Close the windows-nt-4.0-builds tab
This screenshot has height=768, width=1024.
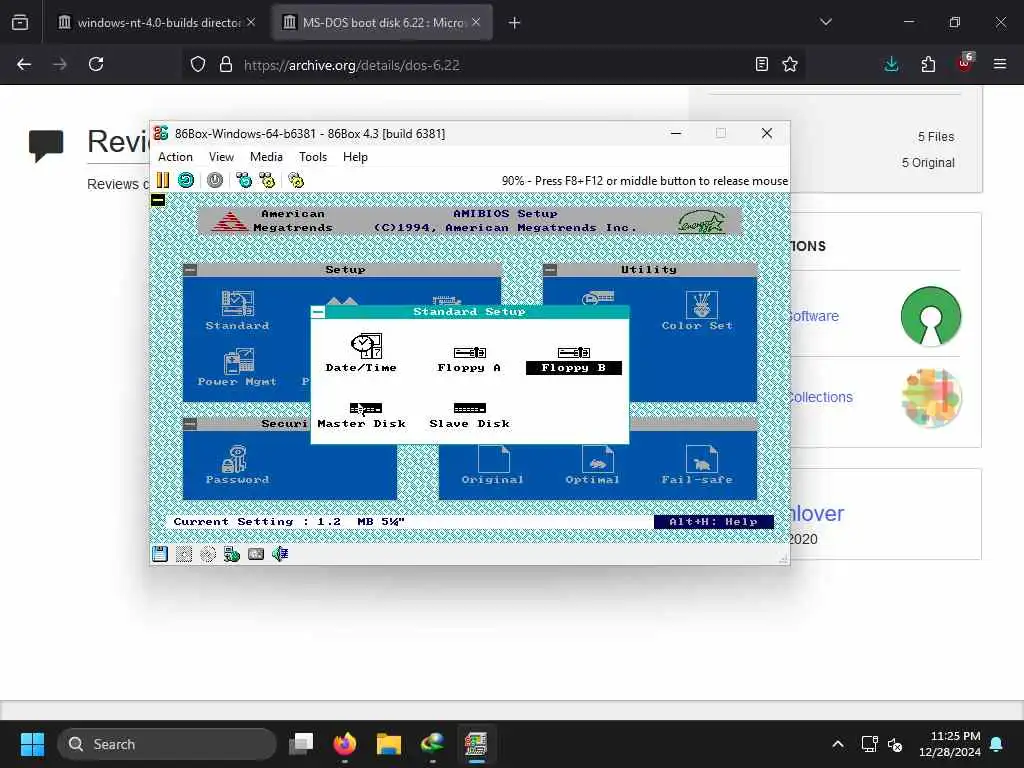click(251, 22)
